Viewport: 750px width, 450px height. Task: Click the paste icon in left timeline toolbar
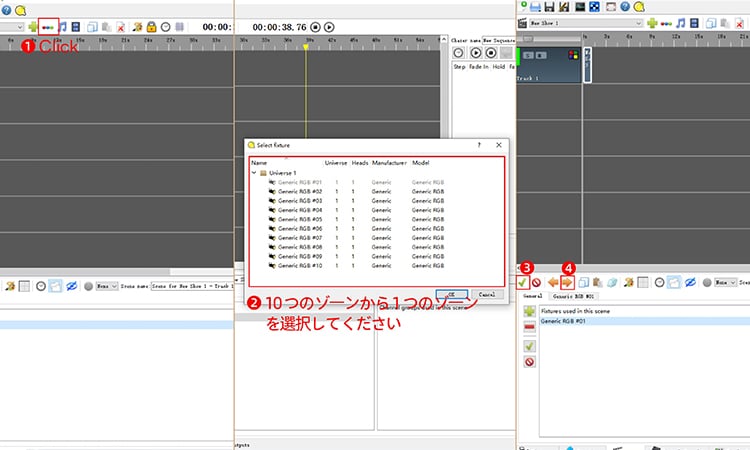click(x=106, y=27)
